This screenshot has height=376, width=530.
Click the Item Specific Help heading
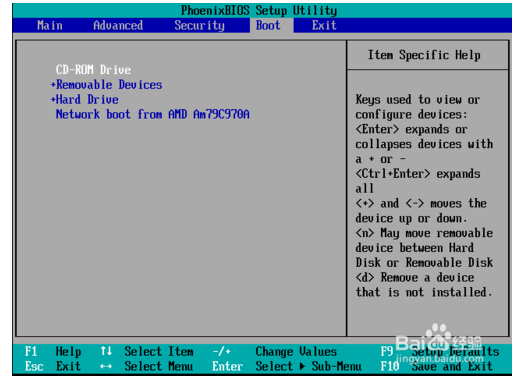coord(424,55)
